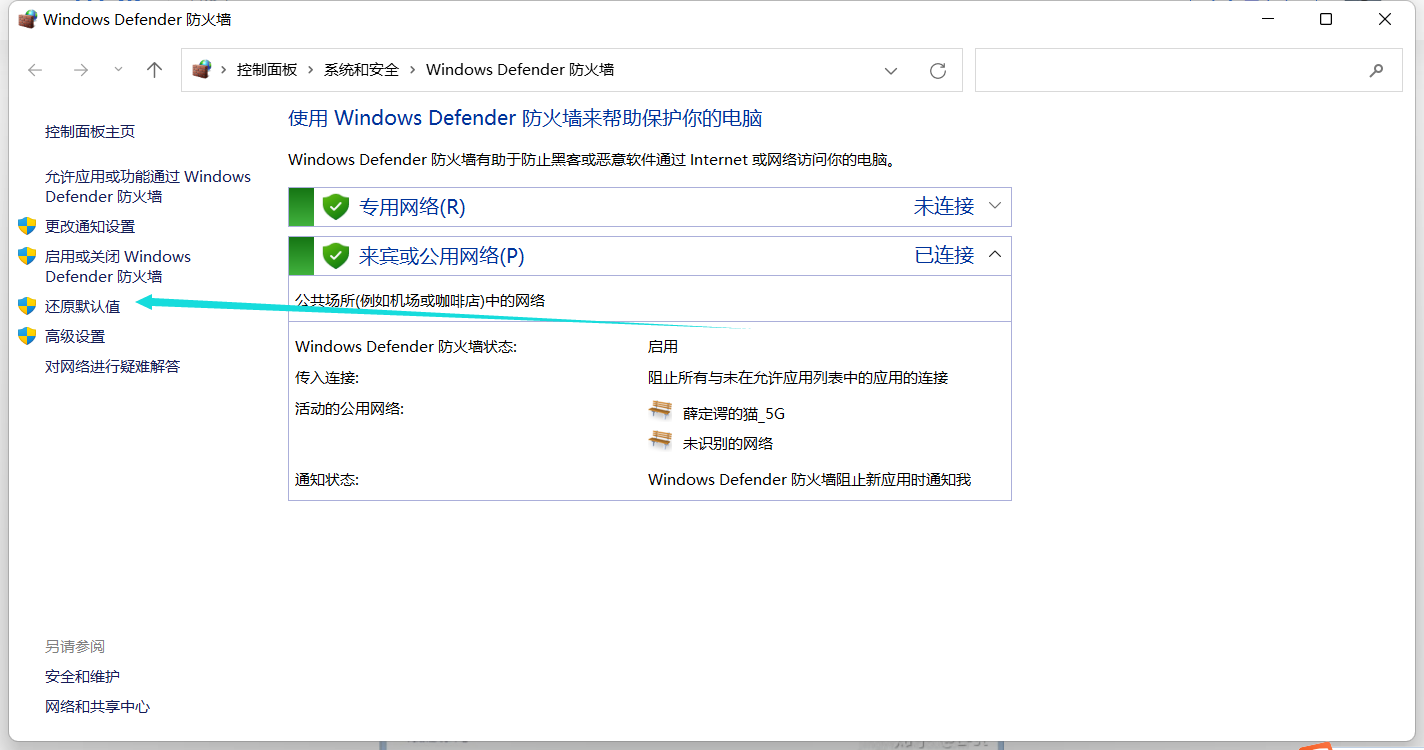Click the Forward navigation arrow
The image size is (1424, 750).
click(x=81, y=70)
